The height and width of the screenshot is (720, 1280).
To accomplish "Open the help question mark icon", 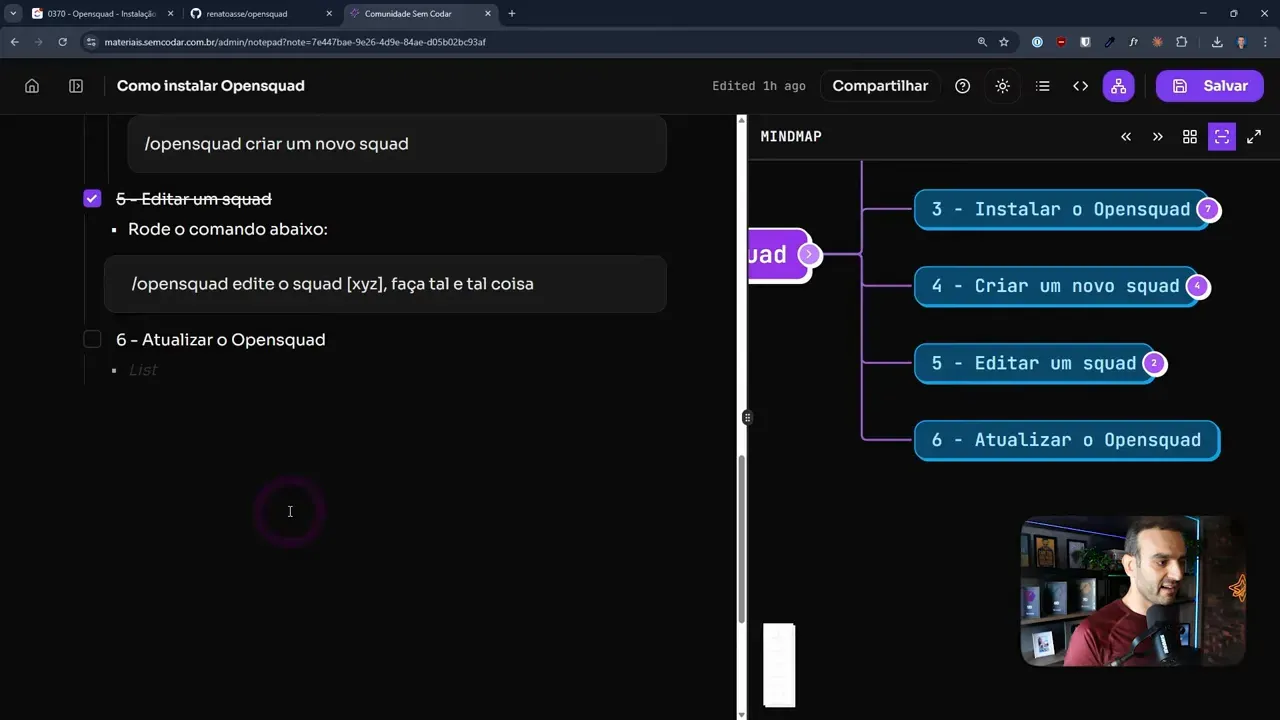I will 962,86.
